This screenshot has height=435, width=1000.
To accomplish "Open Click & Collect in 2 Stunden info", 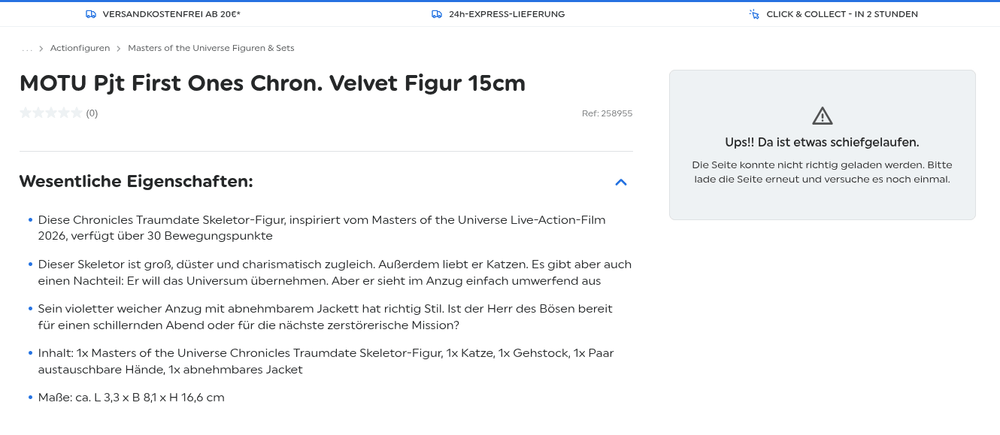I will pyautogui.click(x=842, y=14).
